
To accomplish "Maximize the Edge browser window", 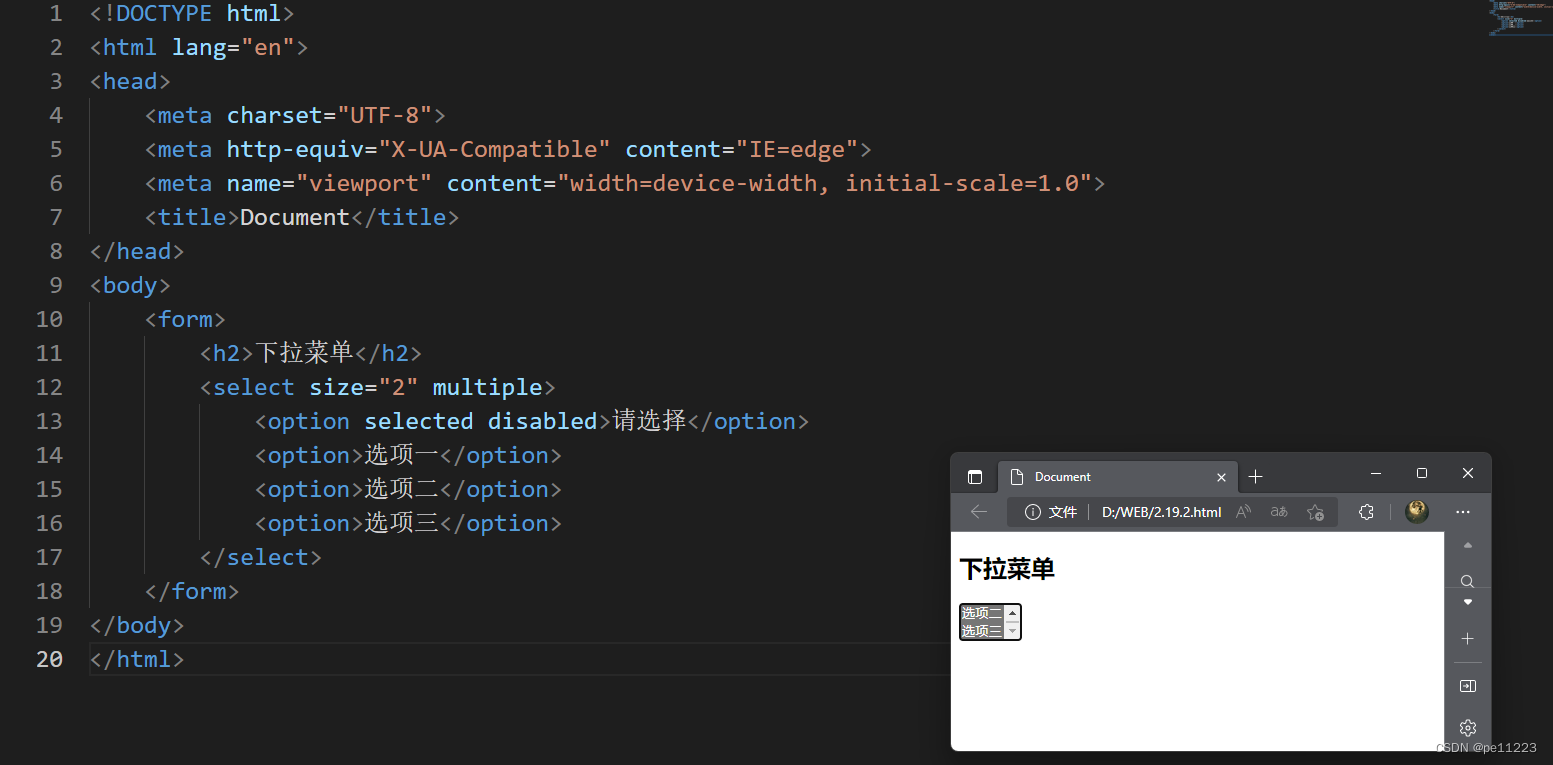I will [x=1422, y=473].
